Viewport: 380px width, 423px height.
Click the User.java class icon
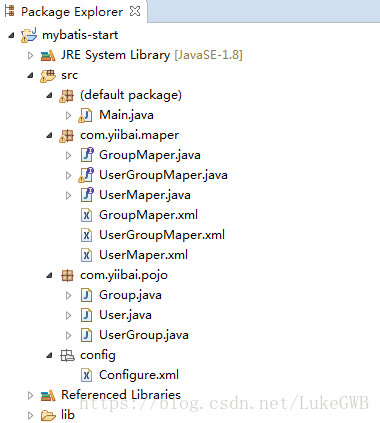click(86, 315)
